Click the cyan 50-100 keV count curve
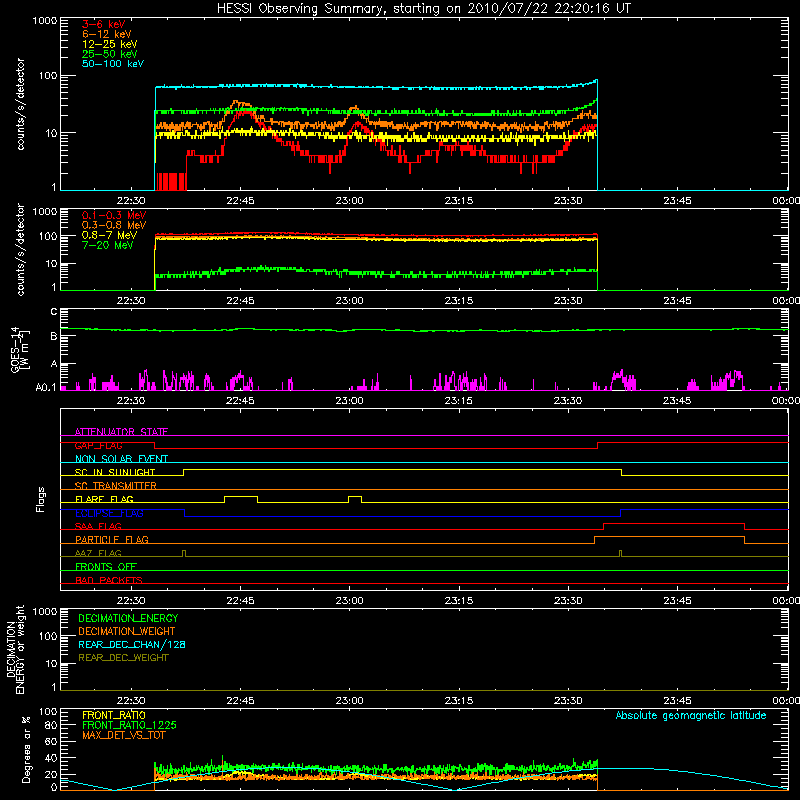 [376, 87]
